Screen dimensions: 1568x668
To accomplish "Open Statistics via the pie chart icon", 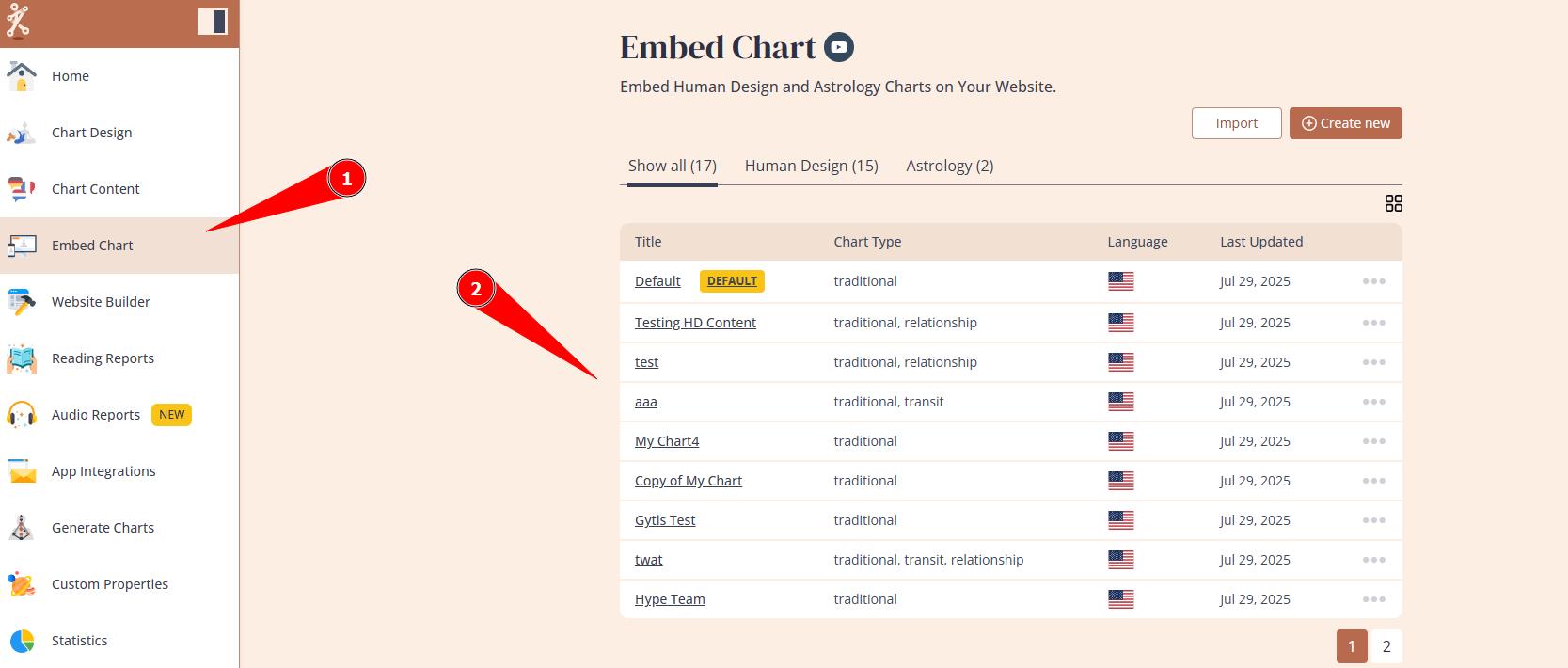I will pyautogui.click(x=22, y=641).
